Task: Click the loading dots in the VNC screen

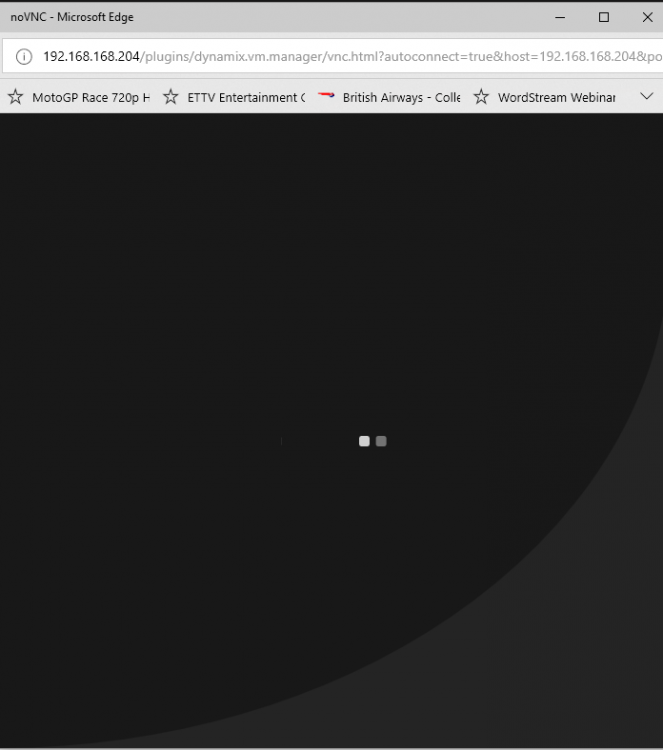Action: tap(373, 441)
